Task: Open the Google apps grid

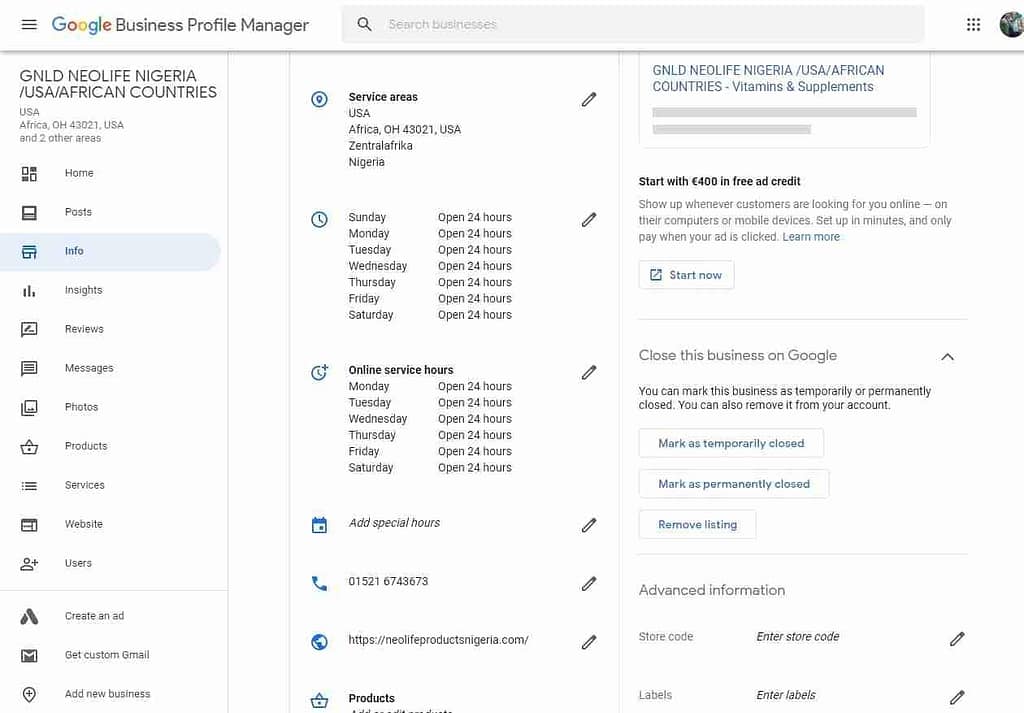Action: pyautogui.click(x=973, y=24)
